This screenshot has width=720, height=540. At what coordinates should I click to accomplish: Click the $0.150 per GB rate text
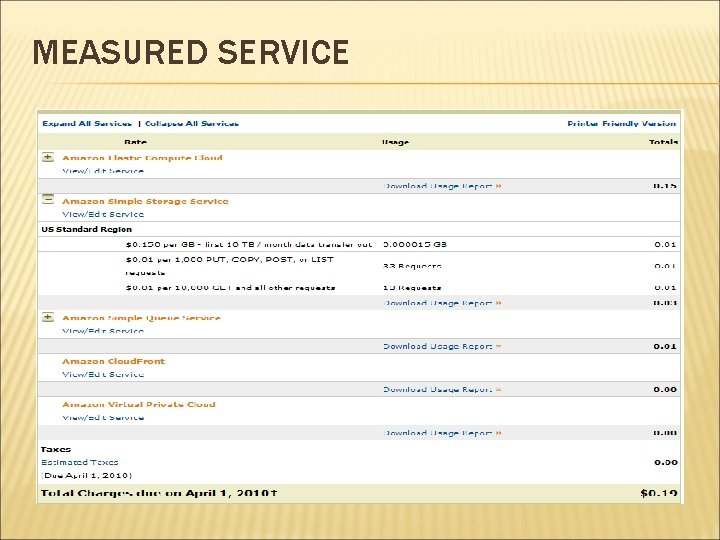point(249,244)
